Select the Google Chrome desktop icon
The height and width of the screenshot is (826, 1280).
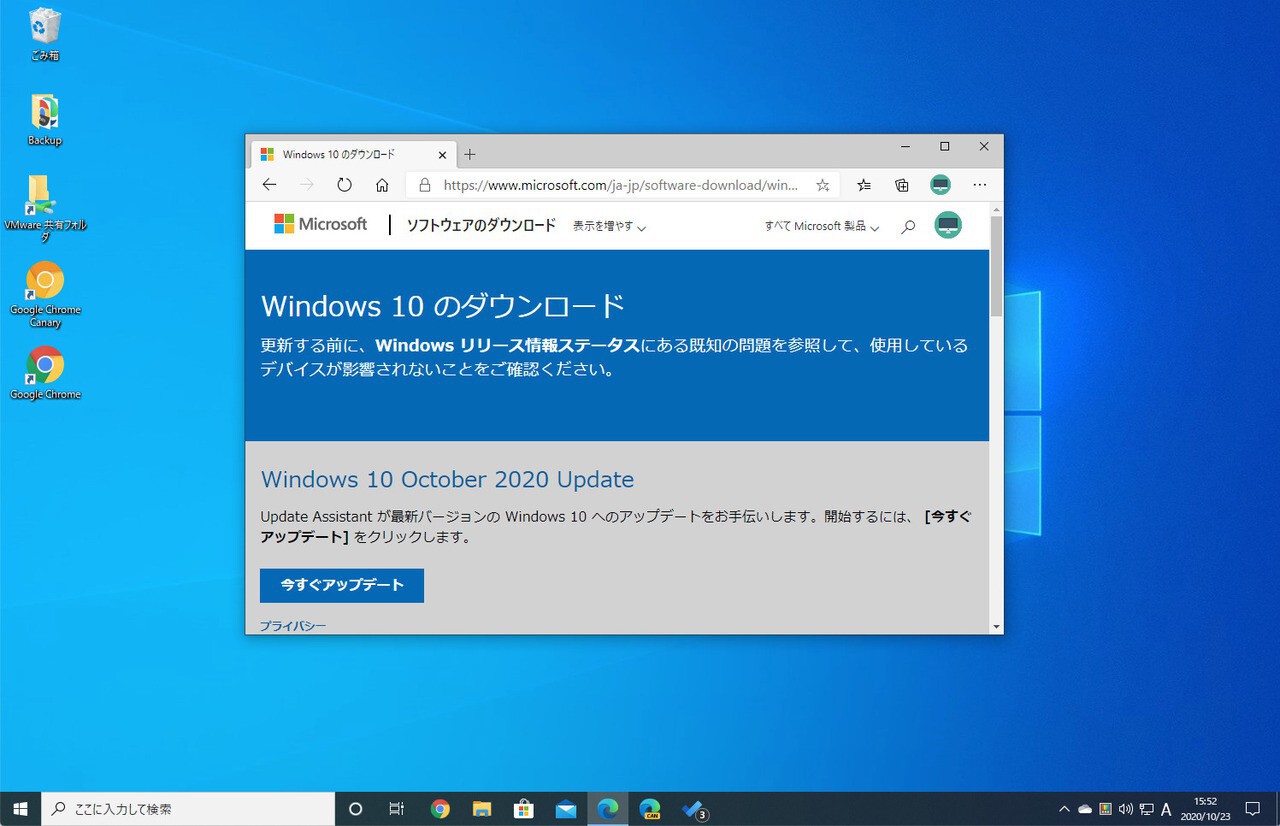(x=45, y=373)
